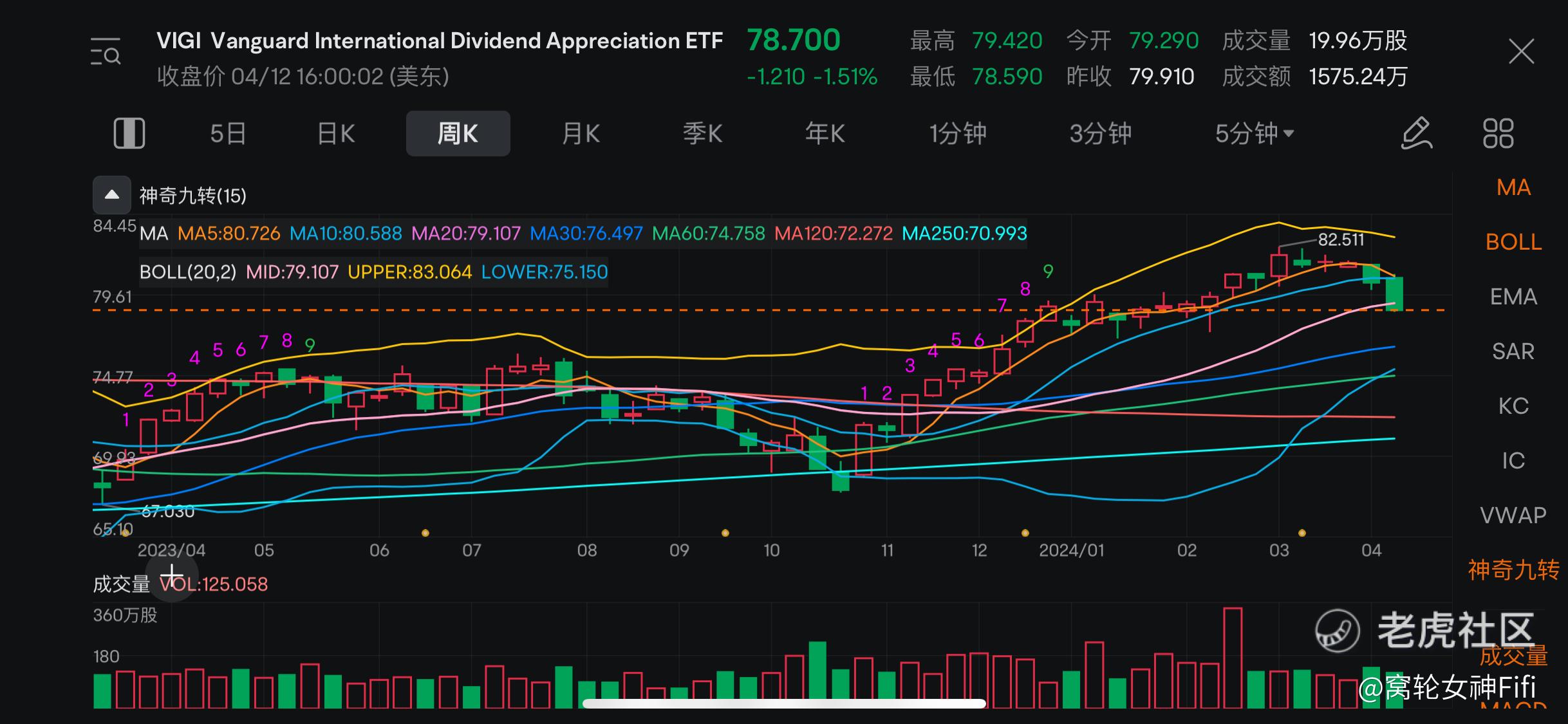Viewport: 1568px width, 724px height.
Task: Click the 最低 78.590 low stat
Action: click(x=976, y=77)
